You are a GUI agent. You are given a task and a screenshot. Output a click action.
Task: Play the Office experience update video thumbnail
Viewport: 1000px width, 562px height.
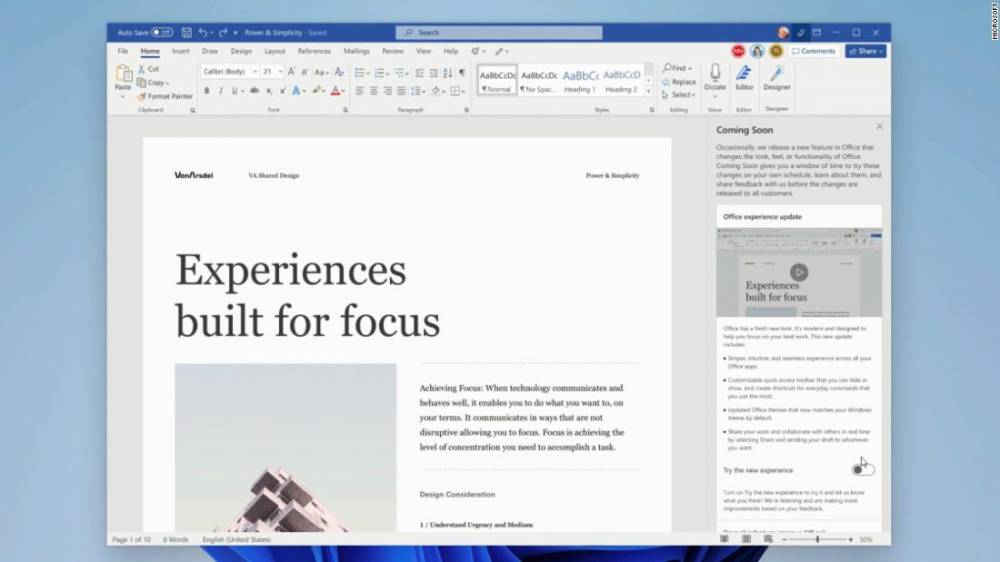point(798,272)
